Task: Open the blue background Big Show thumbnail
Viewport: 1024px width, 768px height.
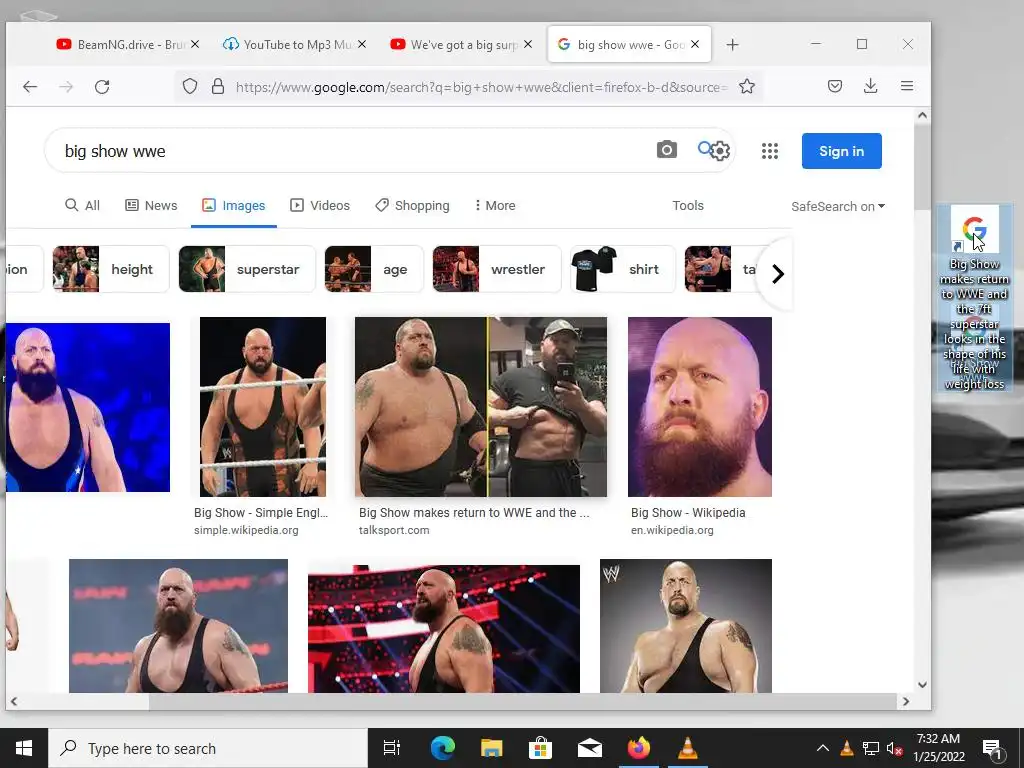Action: 88,407
